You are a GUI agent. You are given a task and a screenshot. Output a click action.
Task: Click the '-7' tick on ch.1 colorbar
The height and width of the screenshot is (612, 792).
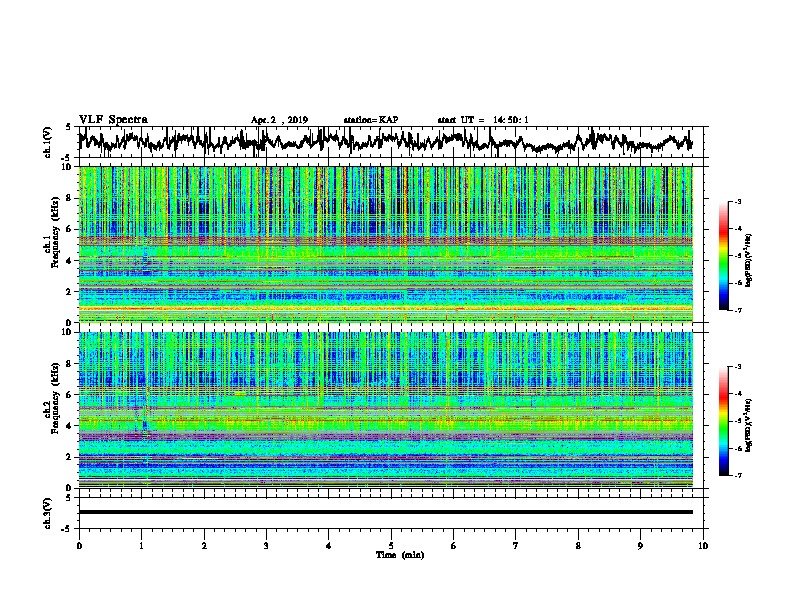[737, 310]
